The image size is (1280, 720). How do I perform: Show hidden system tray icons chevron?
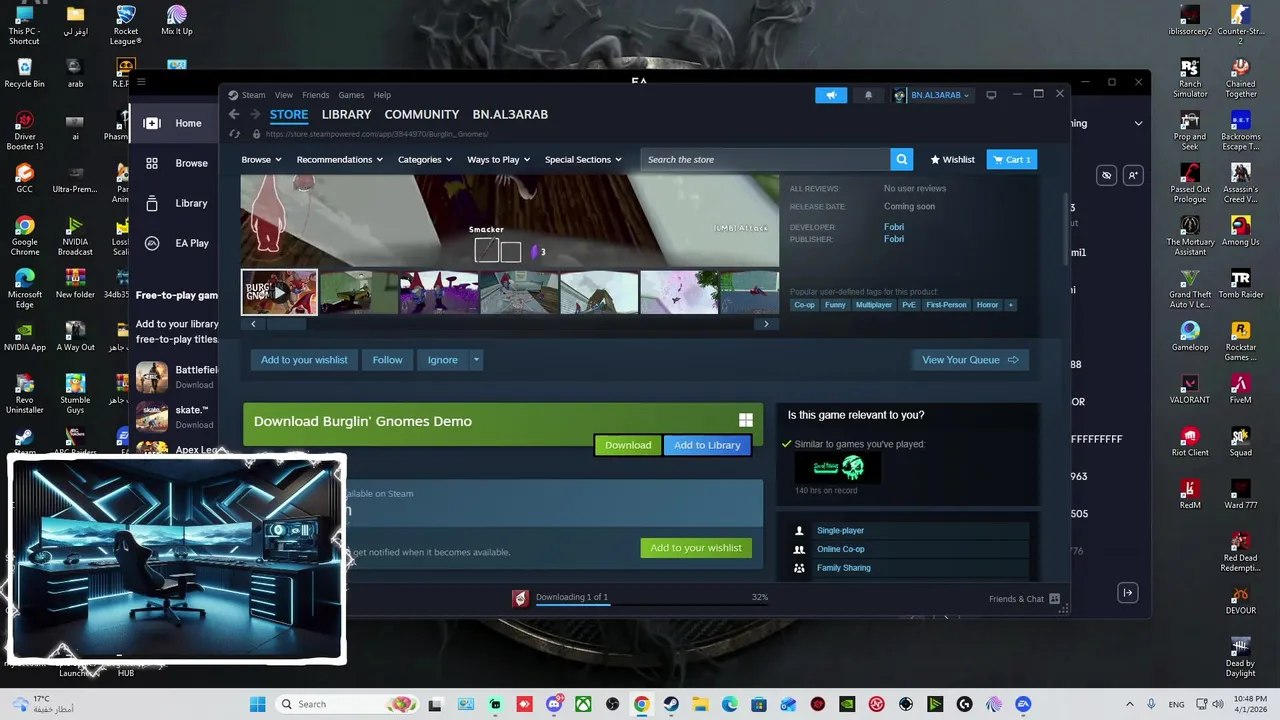tap(1129, 704)
